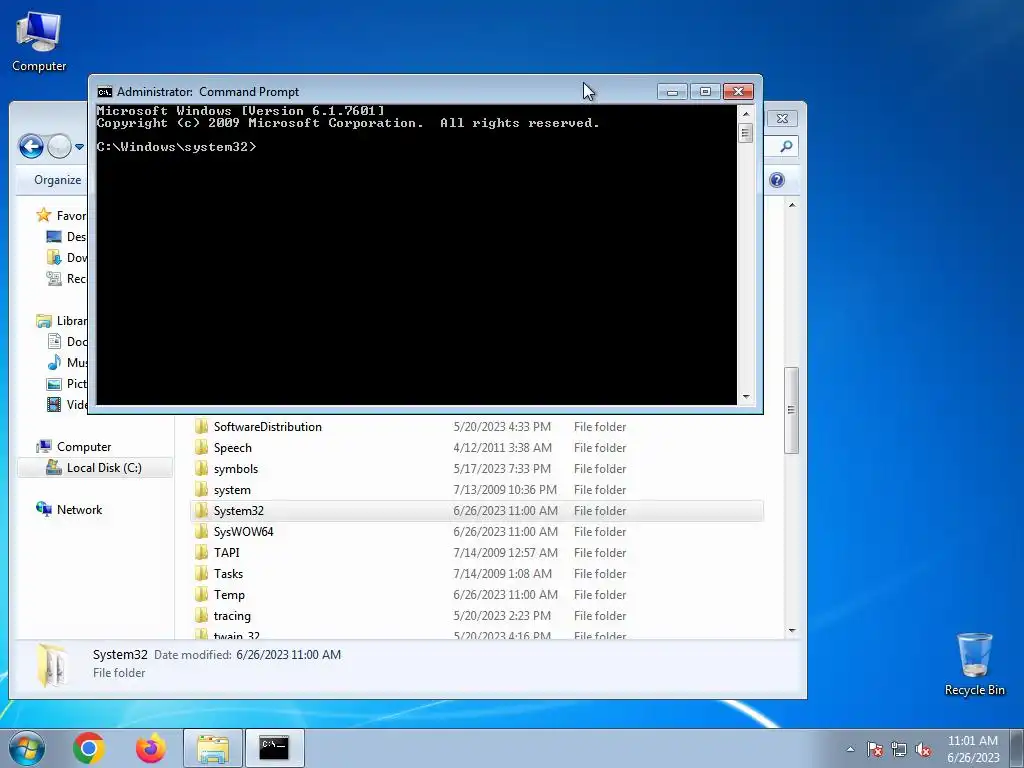Select Favorites in the navigation pane
This screenshot has height=768, width=1024.
tap(61, 216)
